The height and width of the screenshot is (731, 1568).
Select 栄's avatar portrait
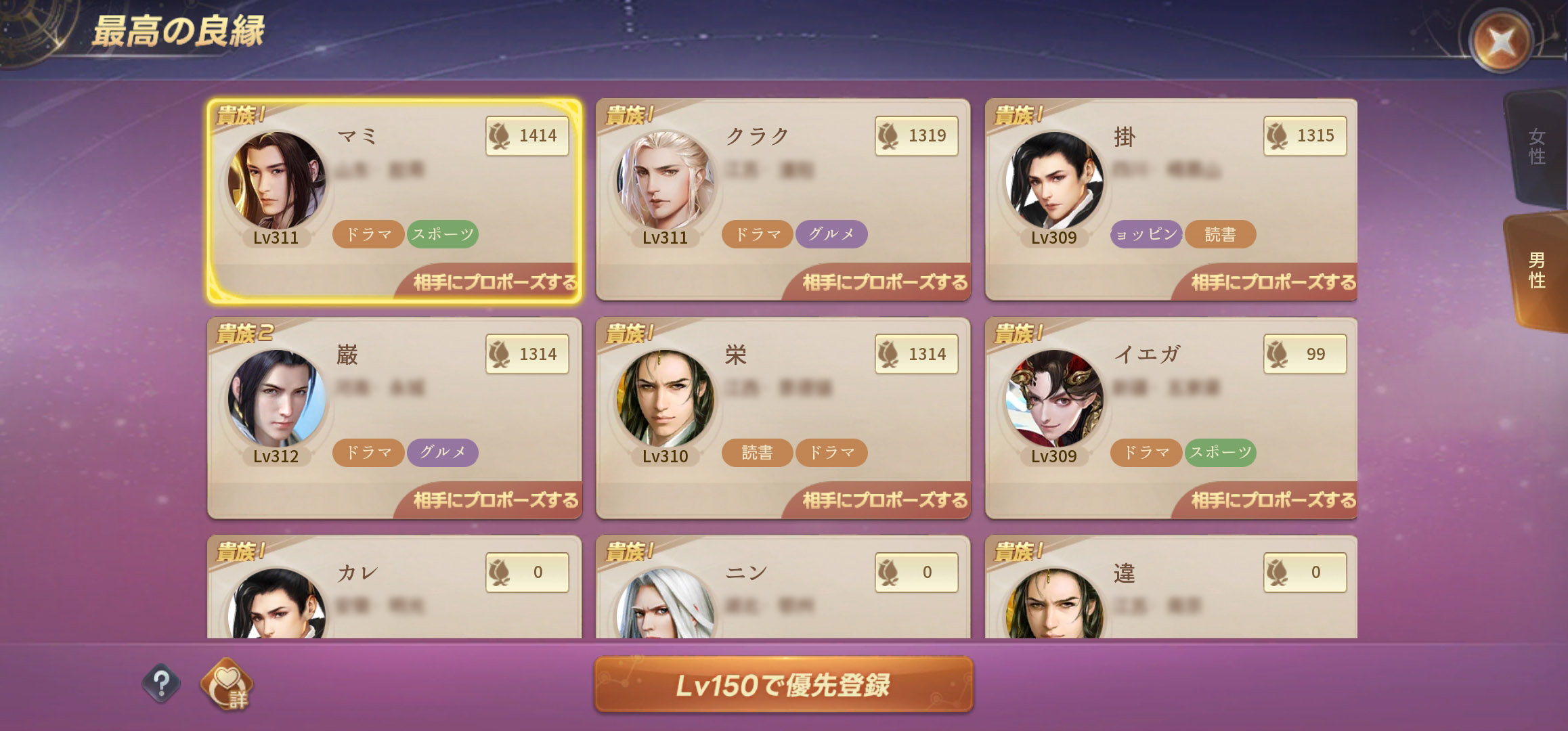click(x=666, y=399)
